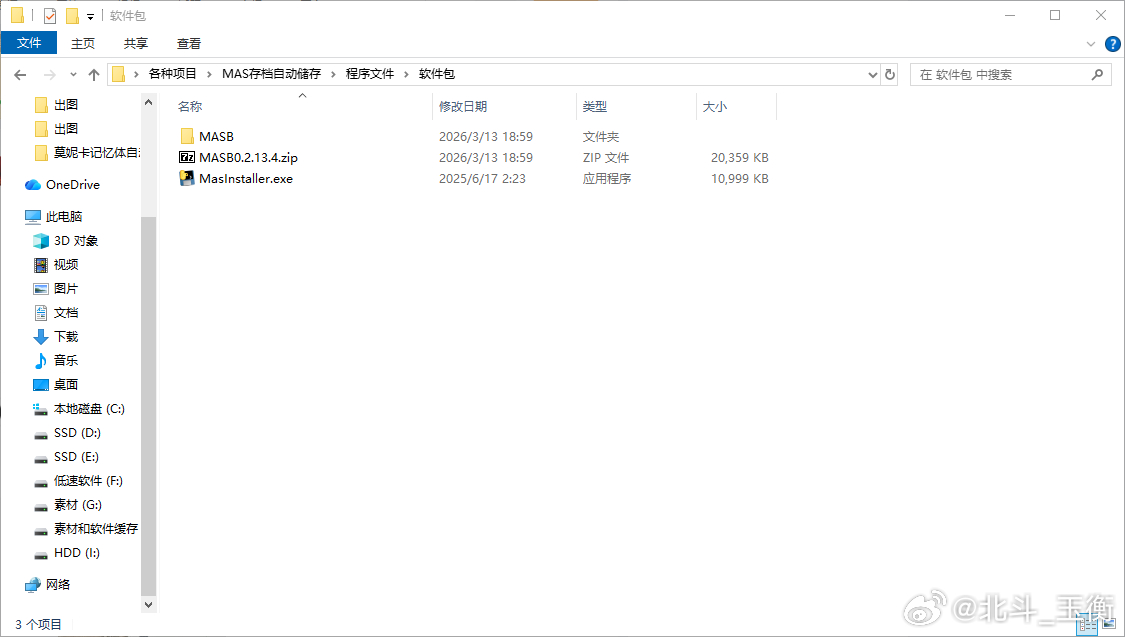Click navigation pane scrollbar up arrow
1125x637 pixels.
point(149,103)
